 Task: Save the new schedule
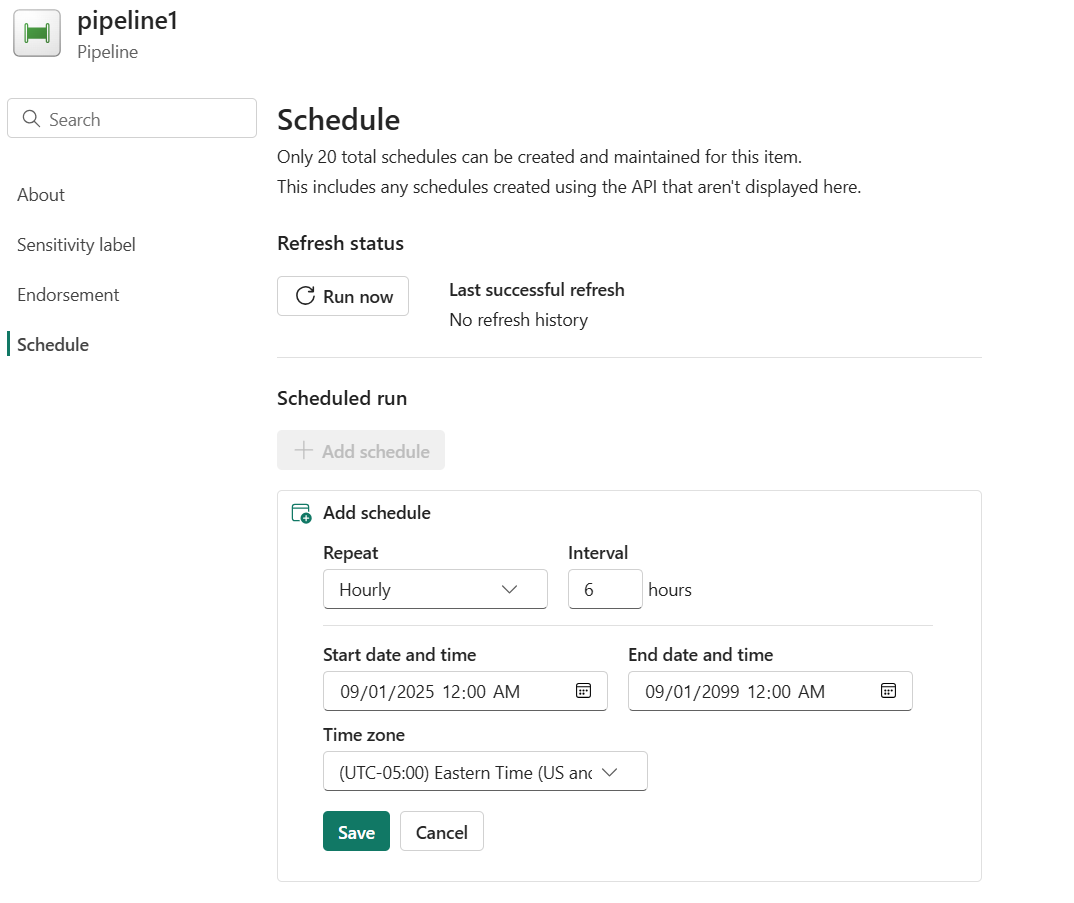[356, 832]
